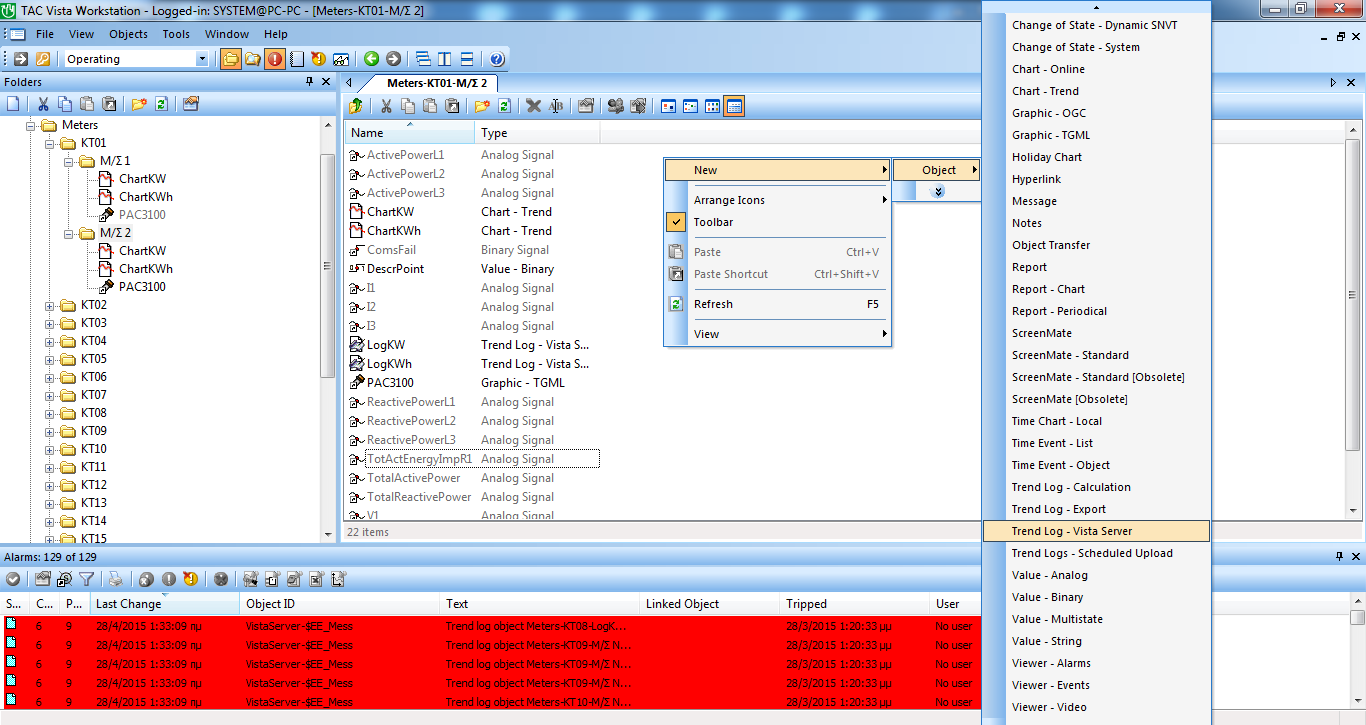Screen dimensions: 1366x725
Task: Expand the hidden submenu items chevron
Action: 937,191
